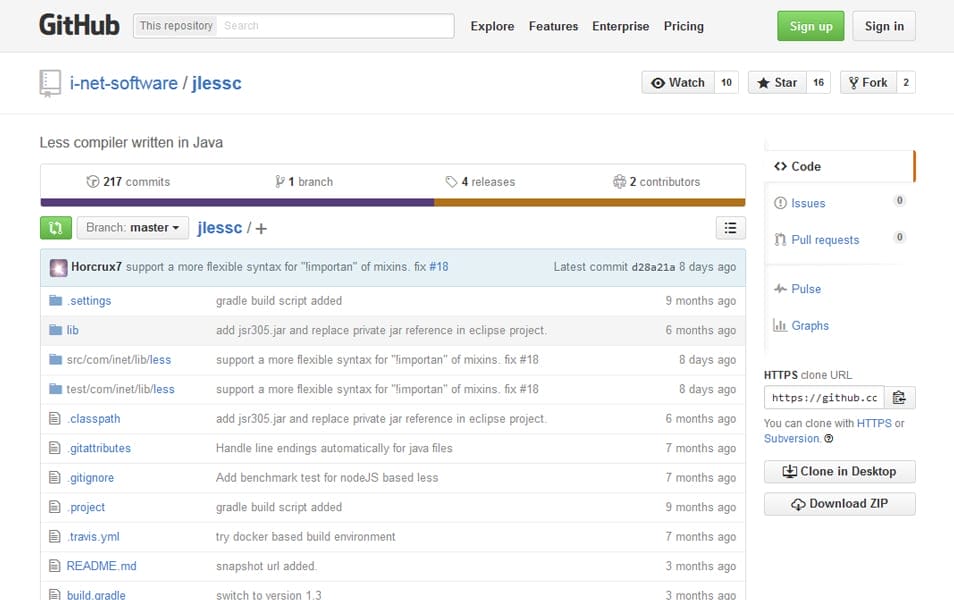Screen dimensions: 954x600
Task: View the 217 commits link
Action: 128,181
